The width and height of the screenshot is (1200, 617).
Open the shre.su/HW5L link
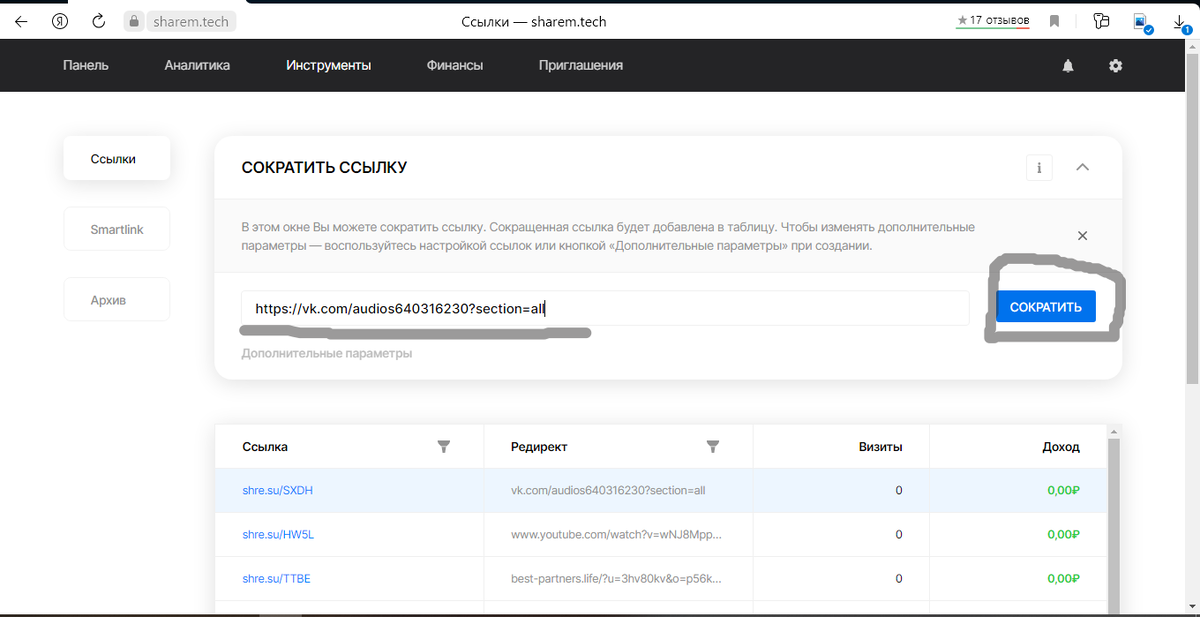pos(278,535)
